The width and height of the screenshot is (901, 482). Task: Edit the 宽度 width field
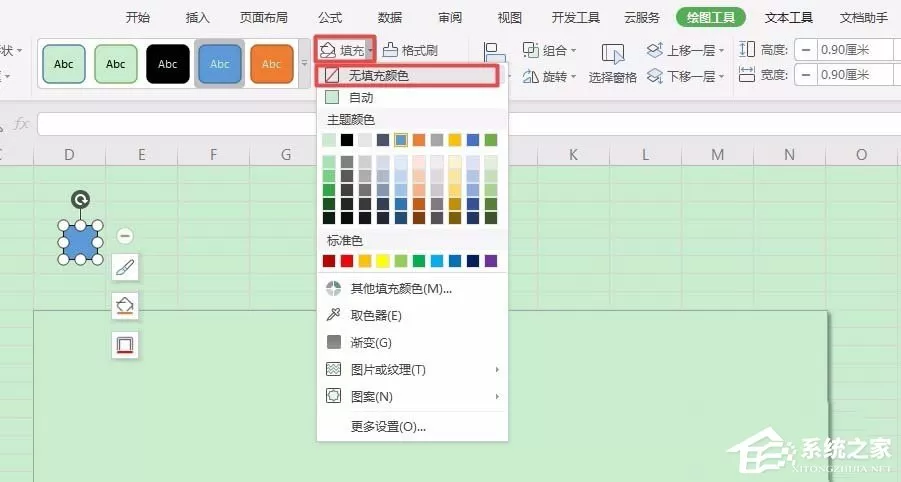(x=856, y=75)
